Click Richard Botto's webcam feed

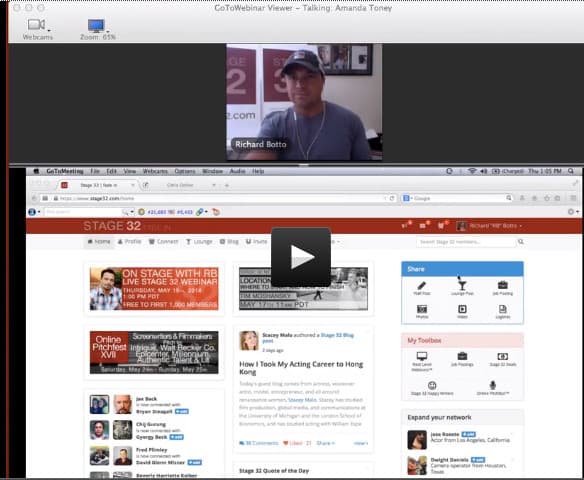(304, 102)
